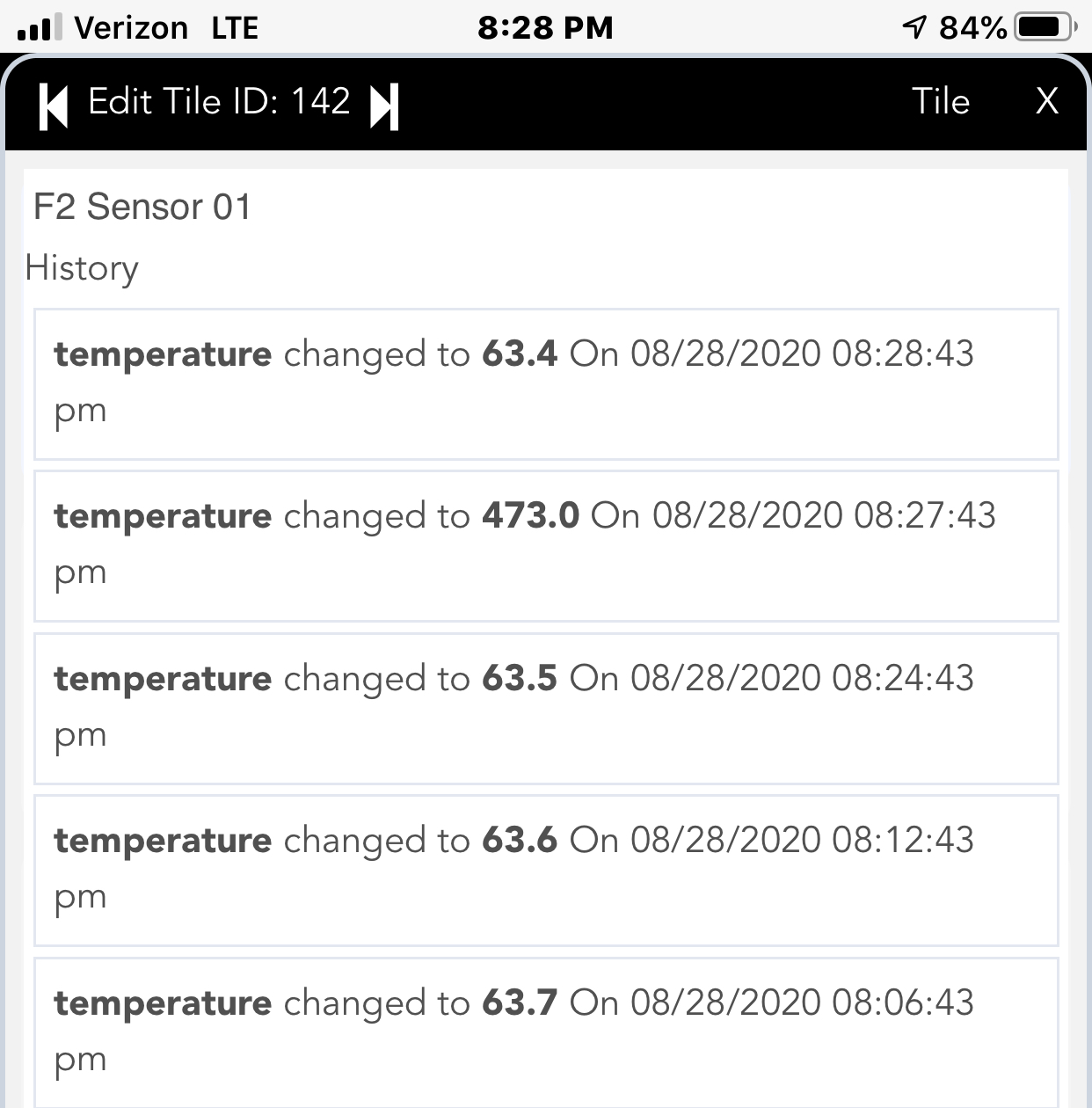Tap the History section label
1092x1108 pixels.
point(82,268)
